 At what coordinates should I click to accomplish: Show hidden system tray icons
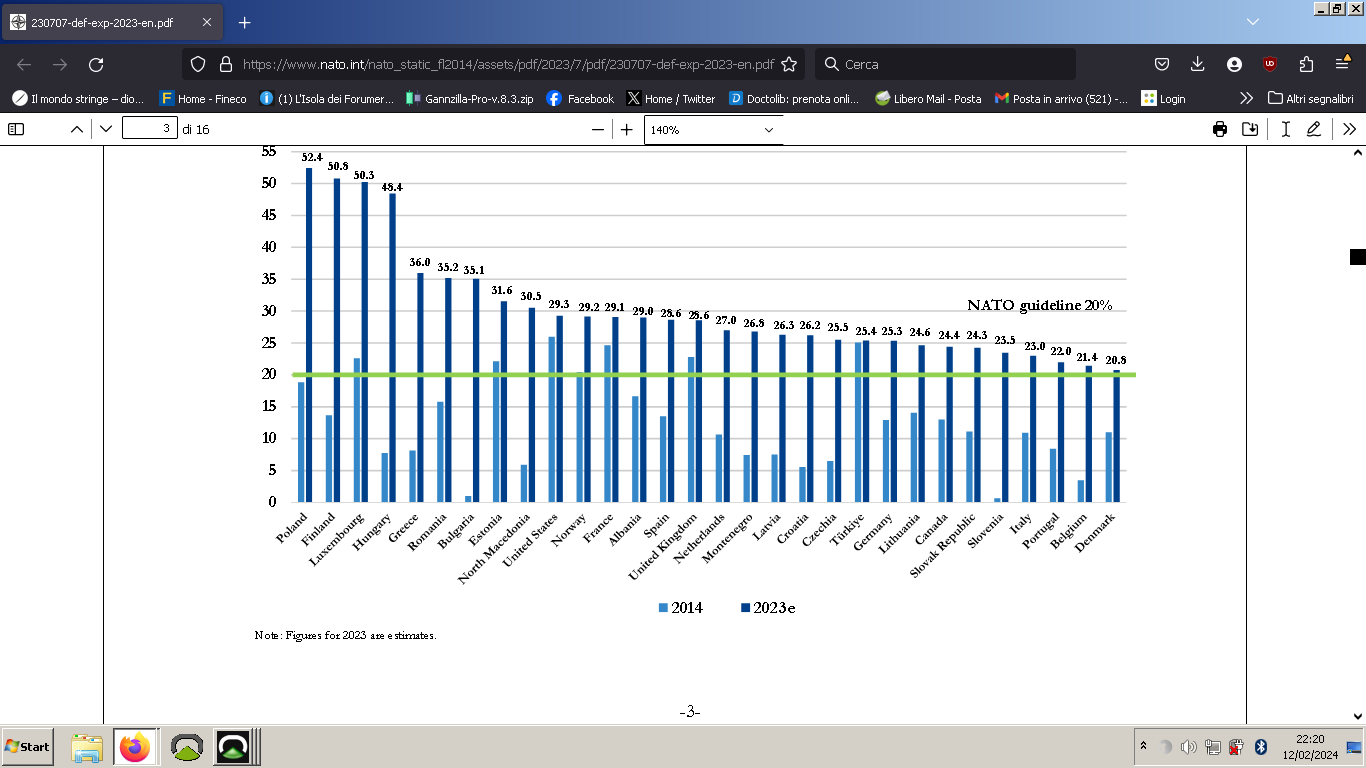(x=1144, y=746)
